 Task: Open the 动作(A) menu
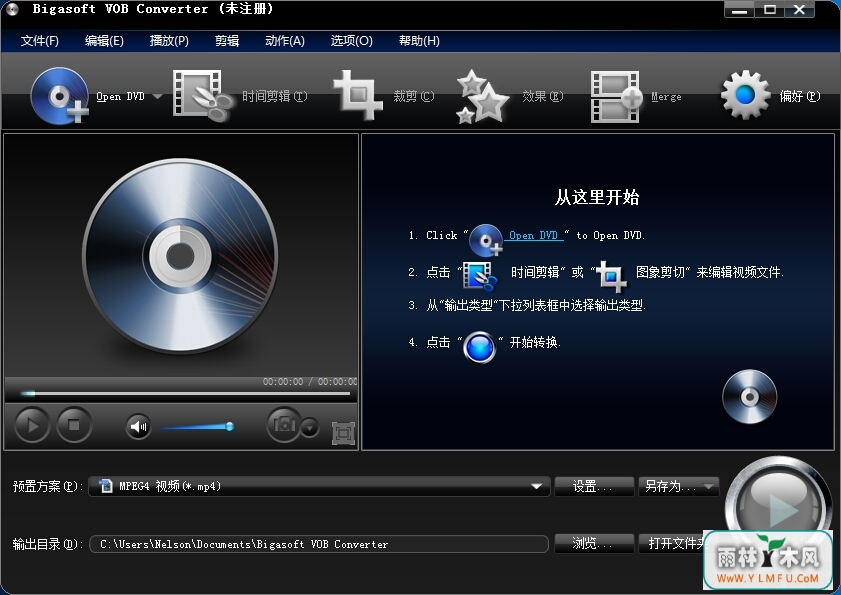pyautogui.click(x=285, y=41)
